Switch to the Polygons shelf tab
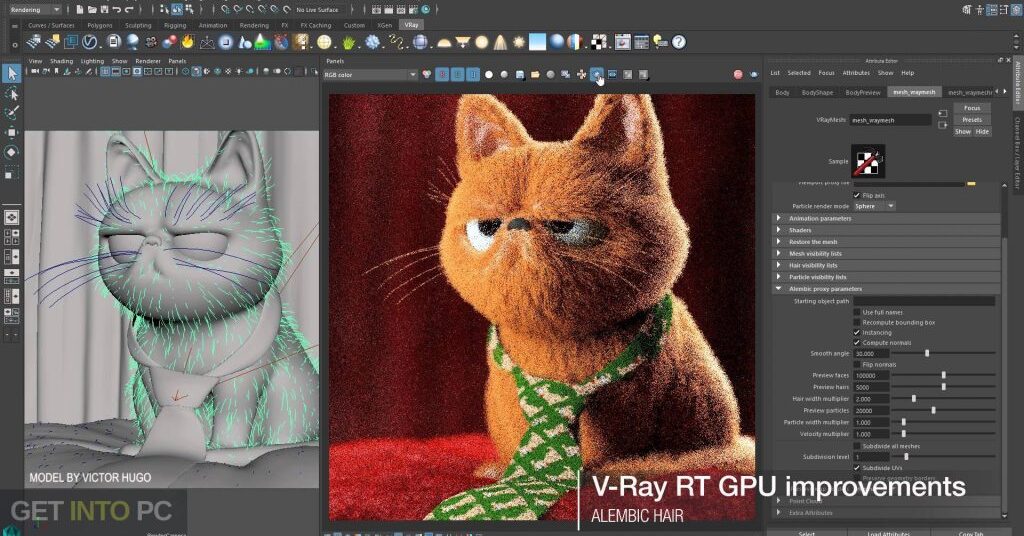1024x536 pixels. 99,25
